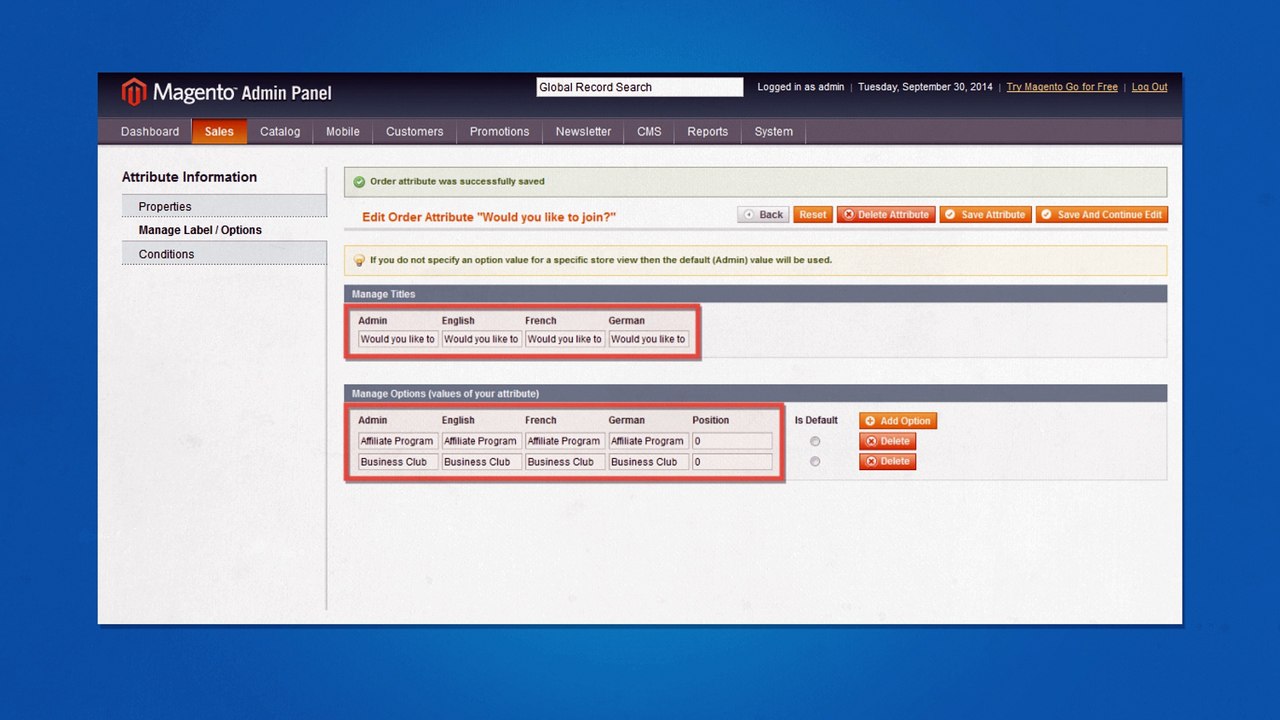Click 'Order attribute was successfully saved' message
Image resolution: width=1280 pixels, height=720 pixels.
click(x=457, y=182)
